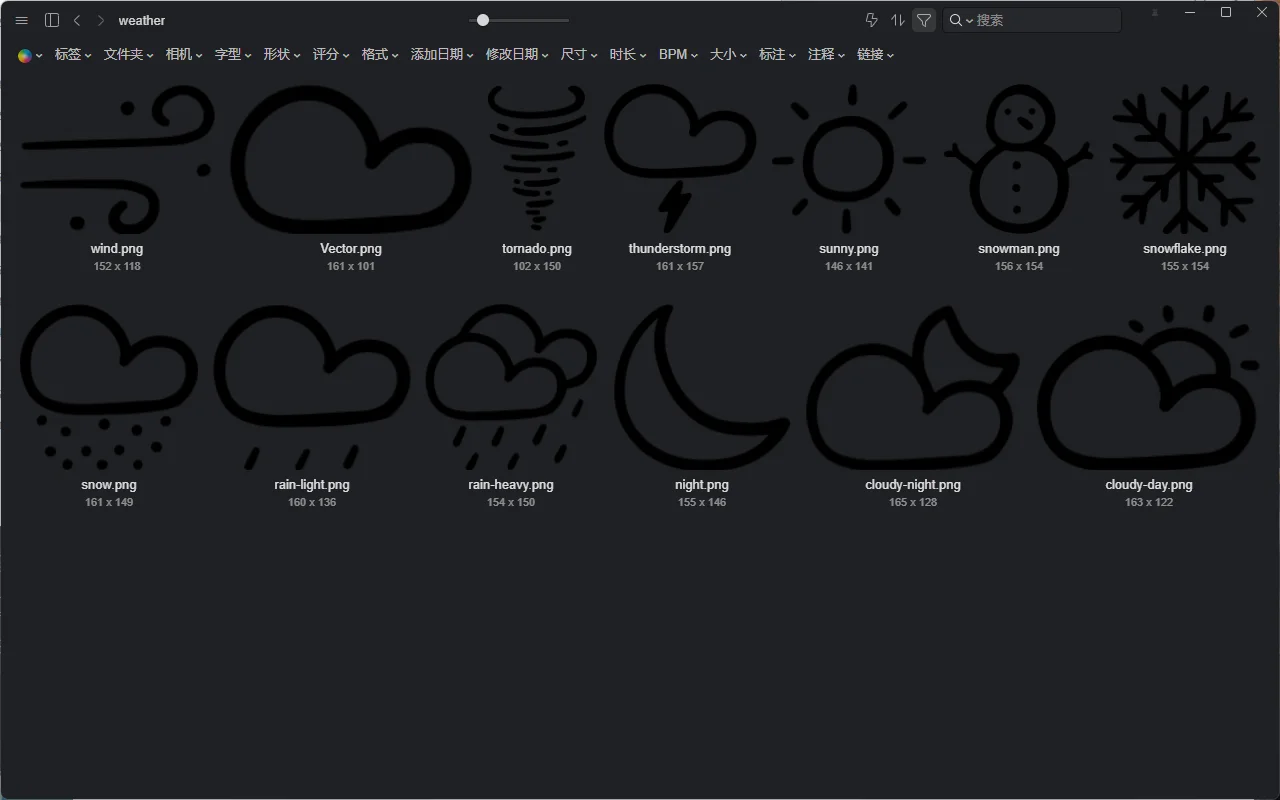1280x800 pixels.
Task: Select the thunderstorm icon thumbnail
Action: [680, 160]
